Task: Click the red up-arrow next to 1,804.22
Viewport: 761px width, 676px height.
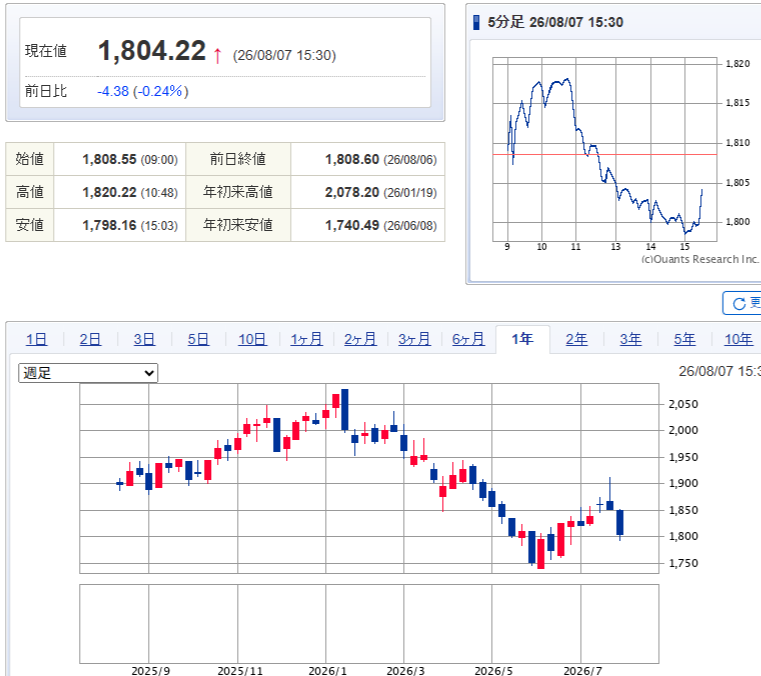Action: pyautogui.click(x=217, y=55)
